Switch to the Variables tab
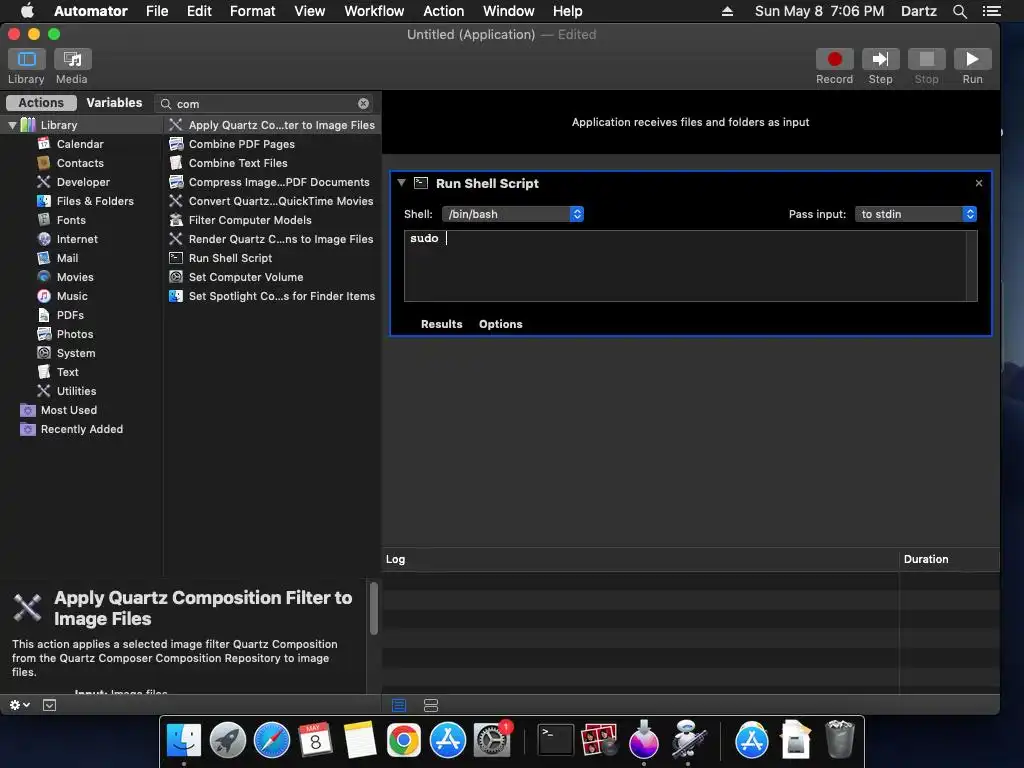 (114, 103)
